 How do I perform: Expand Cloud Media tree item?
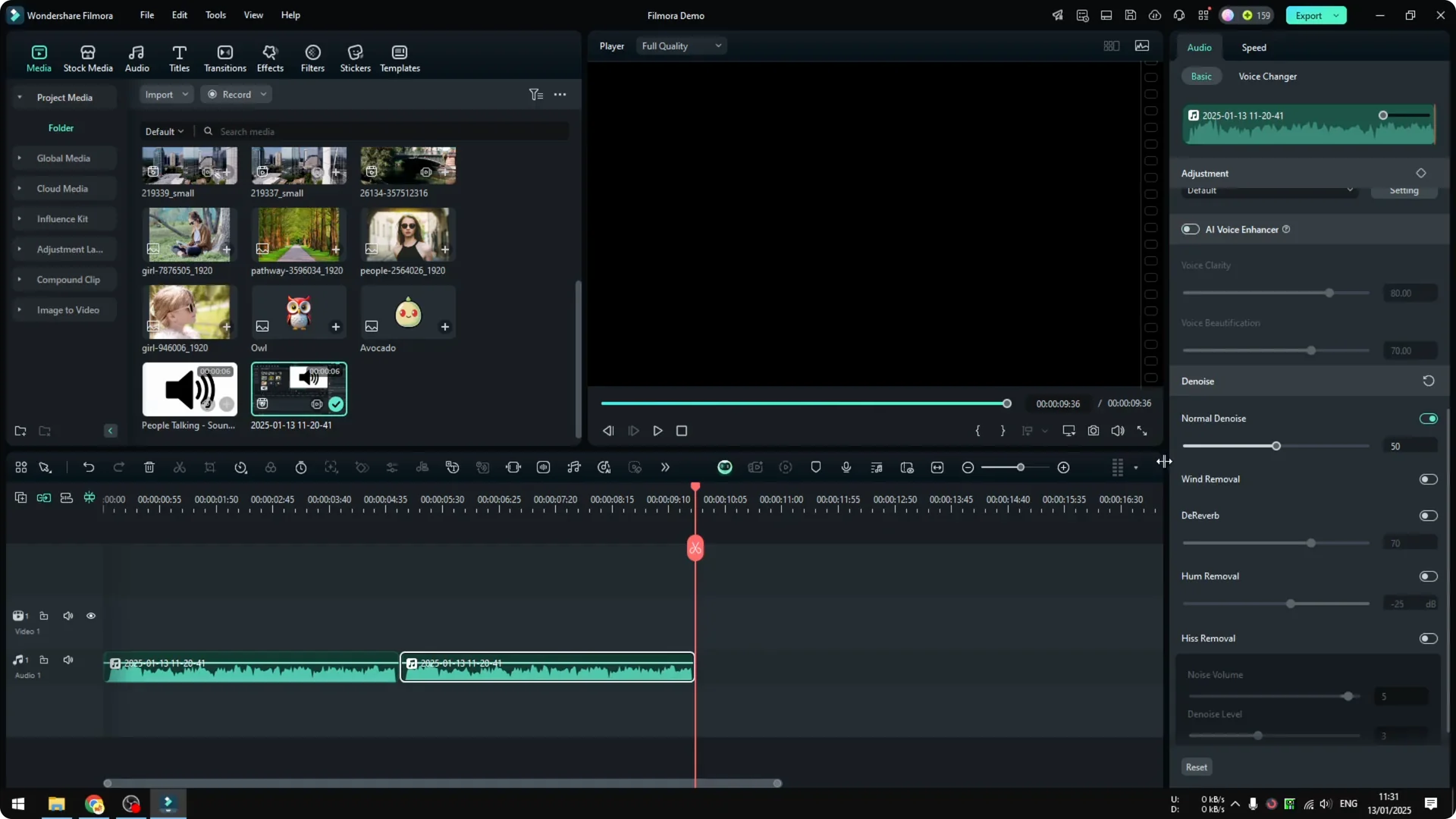click(x=19, y=189)
